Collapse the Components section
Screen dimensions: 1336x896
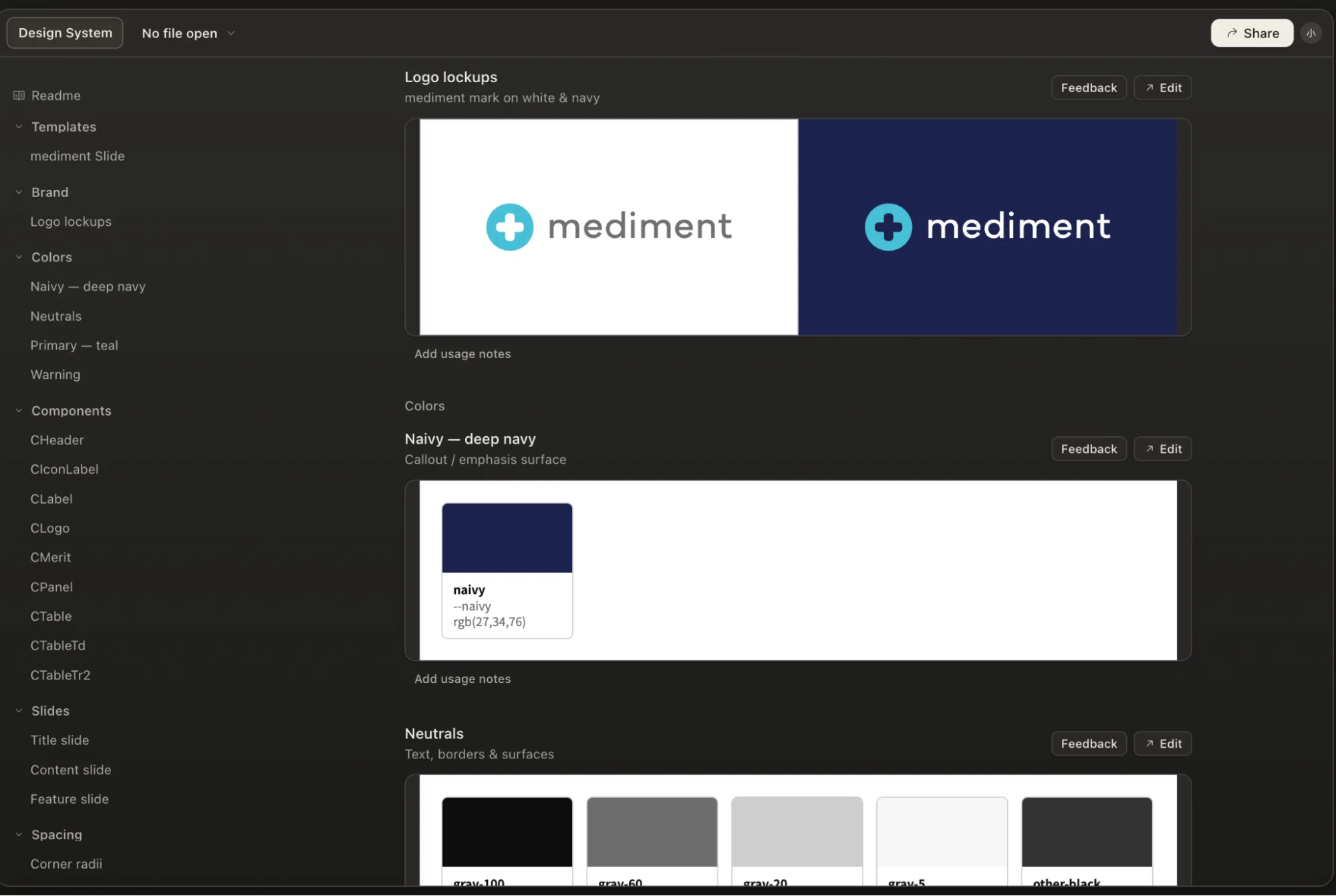[x=19, y=411]
